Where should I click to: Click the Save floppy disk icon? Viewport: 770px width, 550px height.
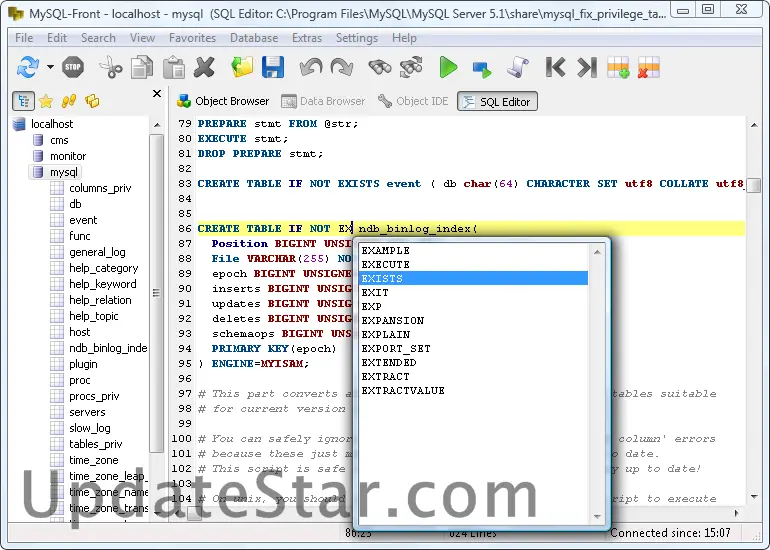click(273, 67)
